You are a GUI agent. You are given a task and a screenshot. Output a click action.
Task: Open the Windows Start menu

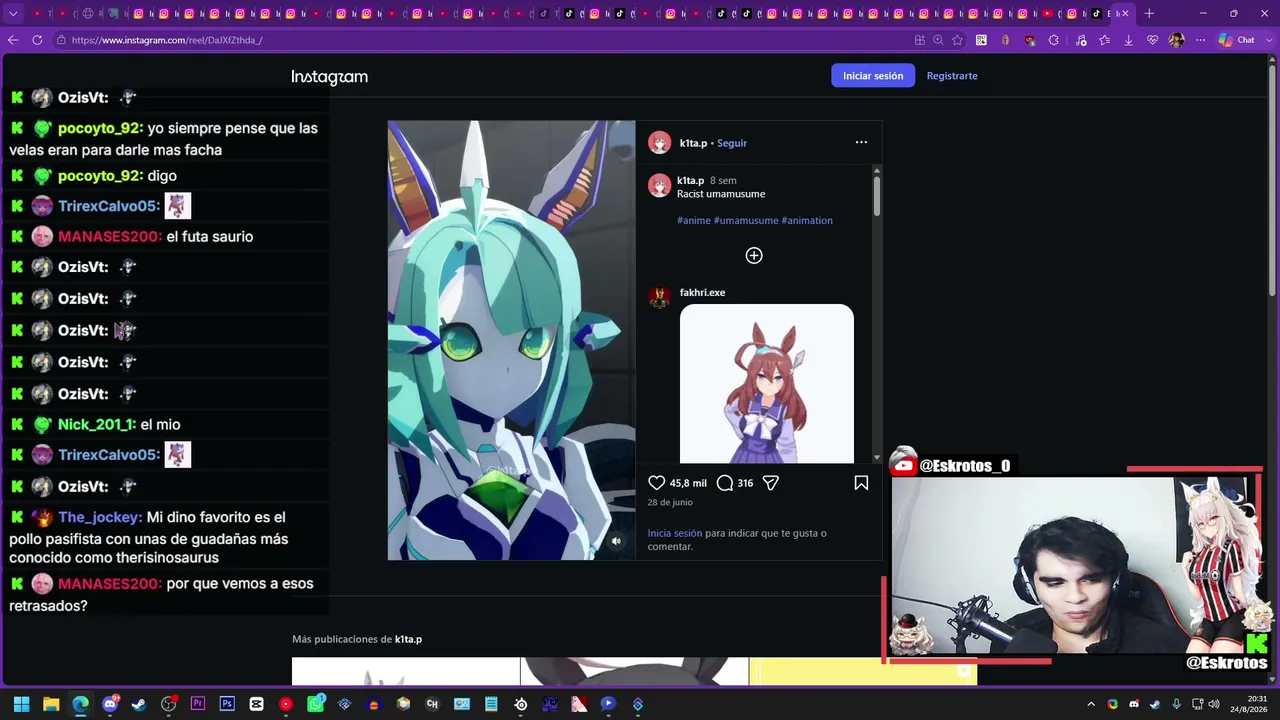coord(21,704)
